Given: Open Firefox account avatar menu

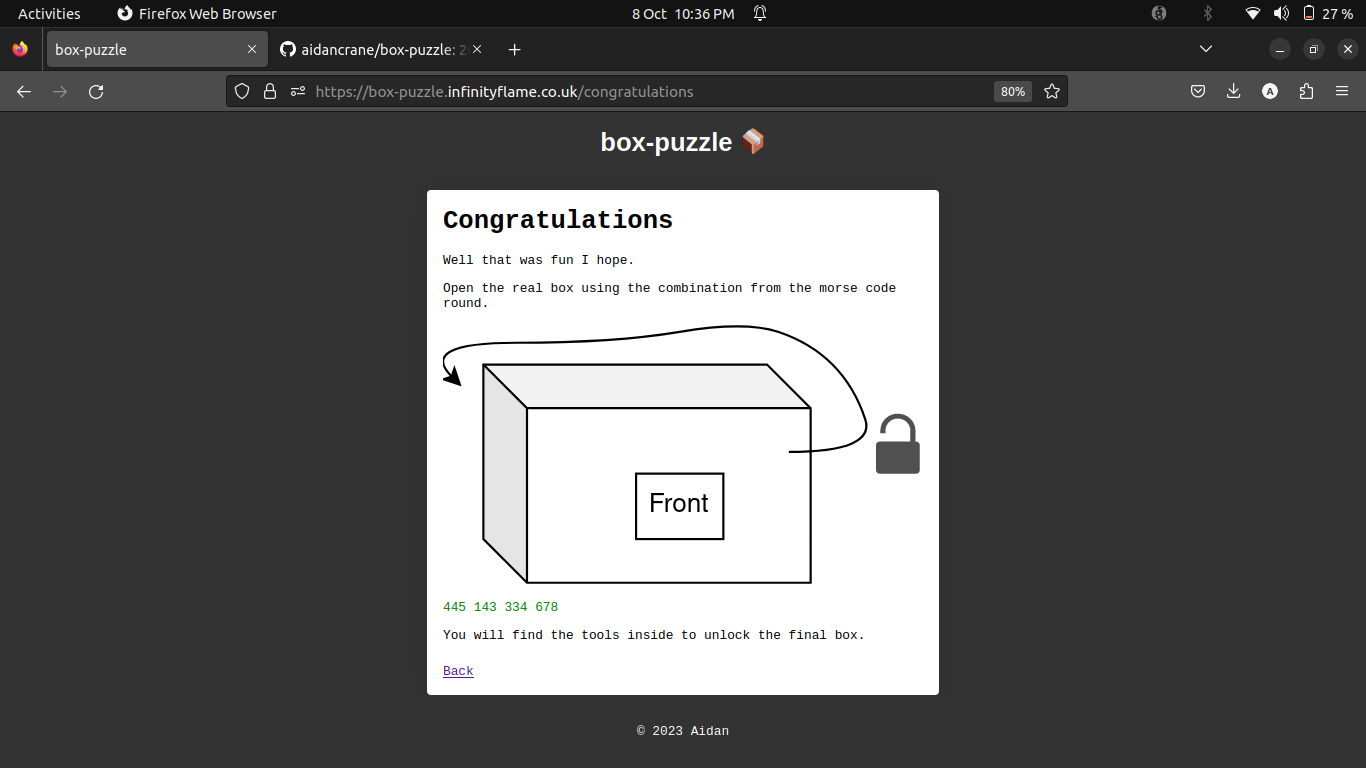Looking at the screenshot, I should pos(1270,91).
